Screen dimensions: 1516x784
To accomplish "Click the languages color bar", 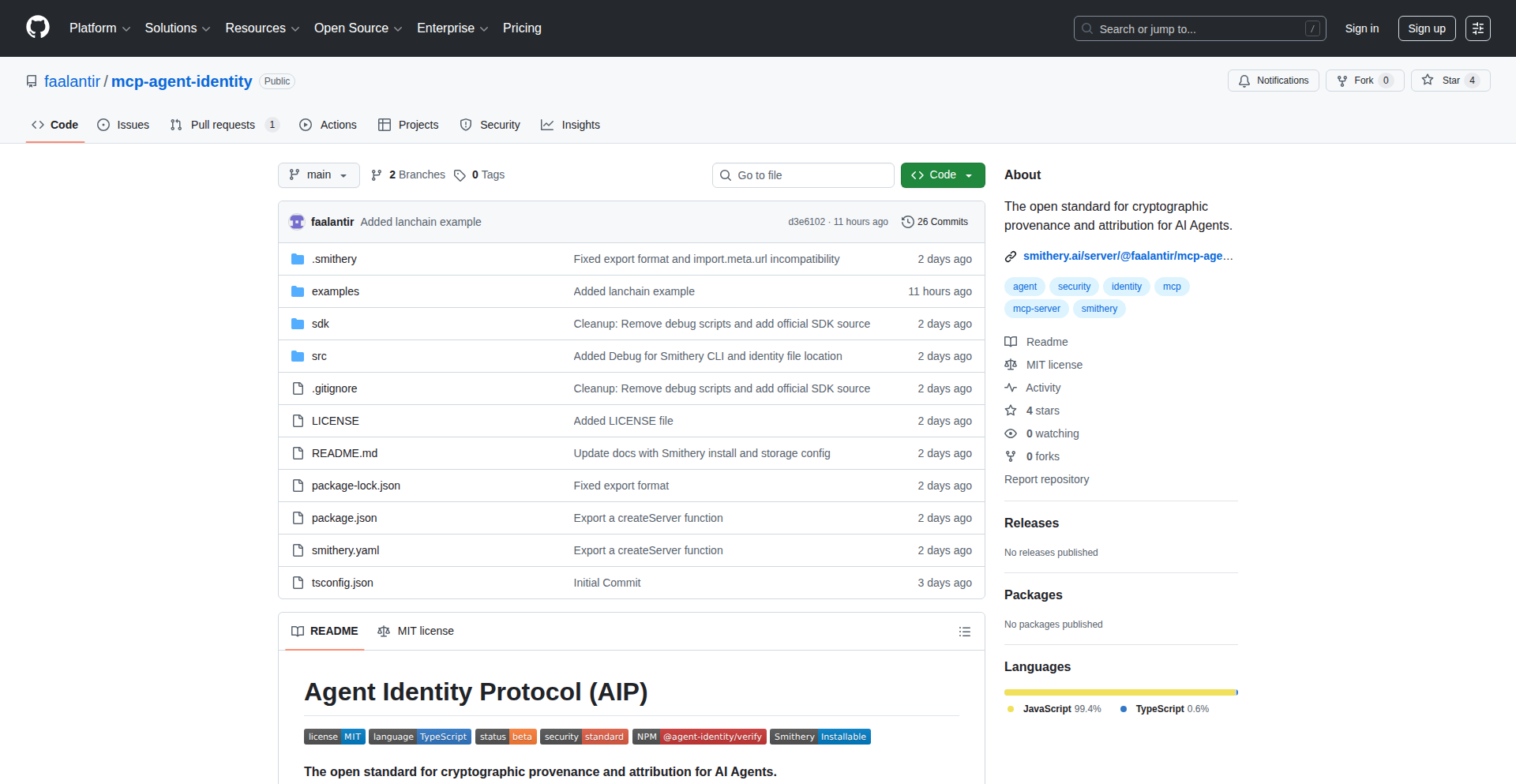I will pyautogui.click(x=1120, y=692).
